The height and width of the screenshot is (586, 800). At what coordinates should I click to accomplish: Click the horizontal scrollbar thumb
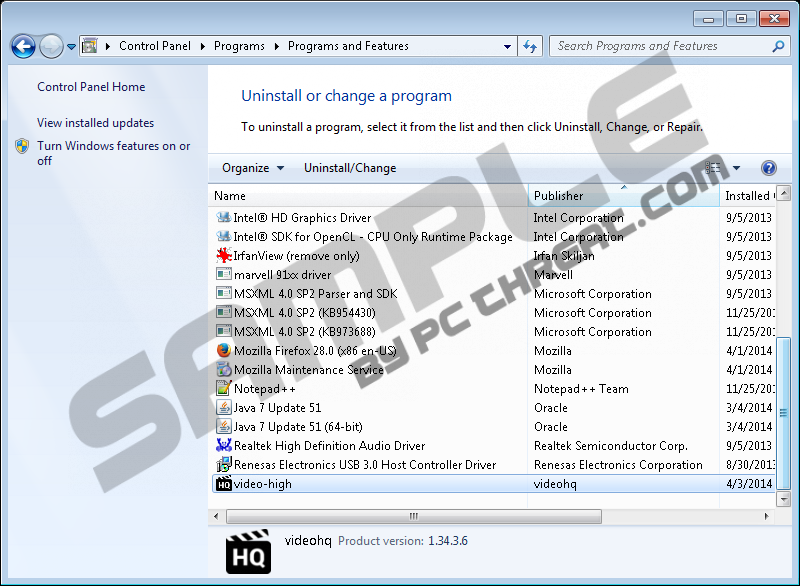413,517
